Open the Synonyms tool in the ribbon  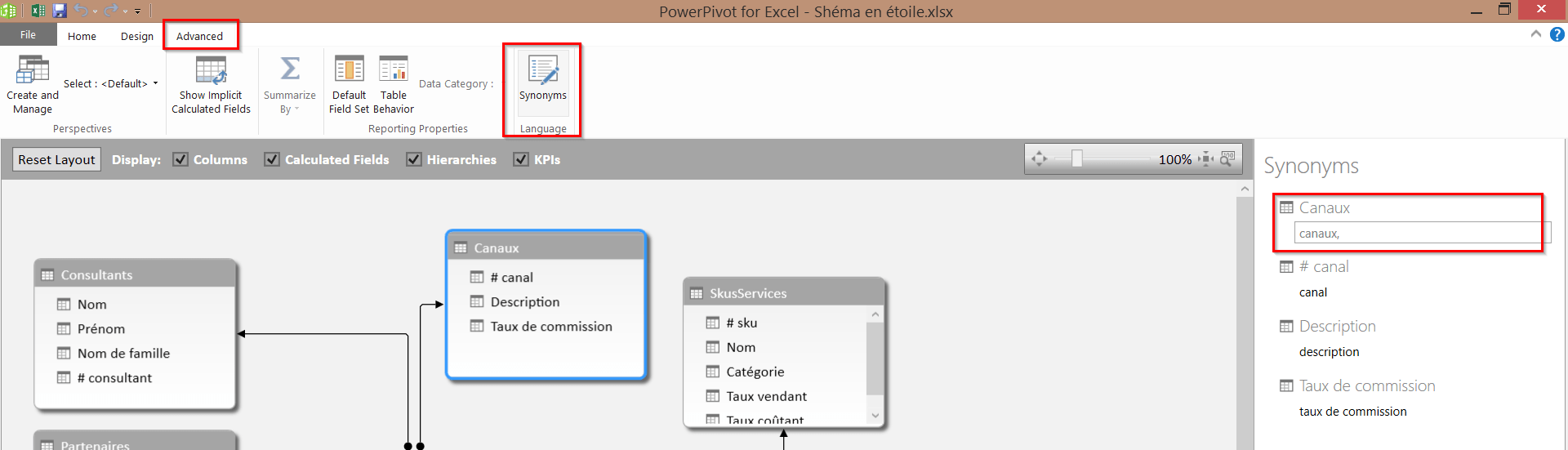pos(542,79)
